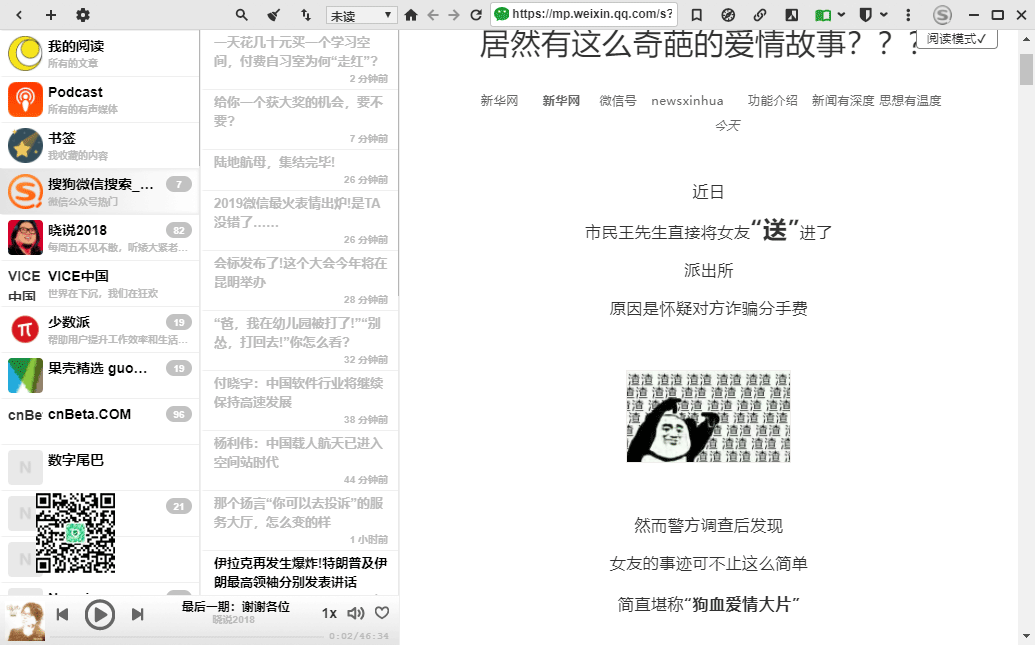Image resolution: width=1035 pixels, height=645 pixels.
Task: Select the 少数派 feed
Action: (x=100, y=329)
